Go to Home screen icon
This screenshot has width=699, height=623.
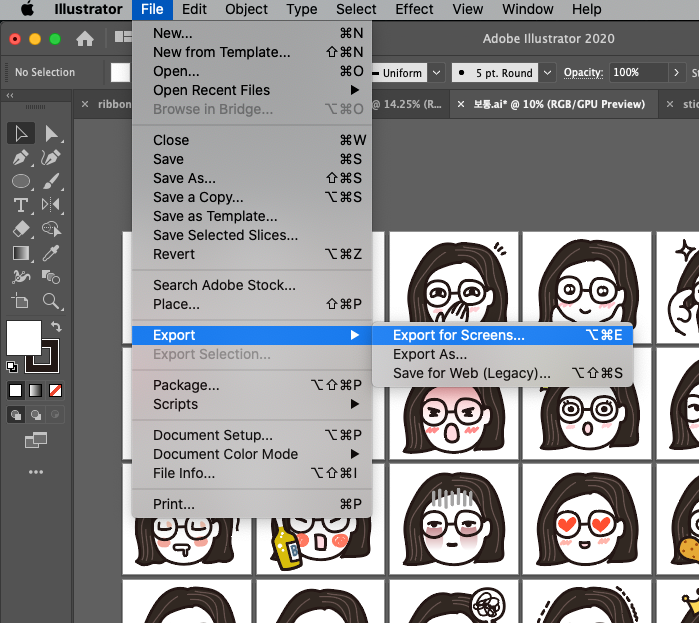85,39
